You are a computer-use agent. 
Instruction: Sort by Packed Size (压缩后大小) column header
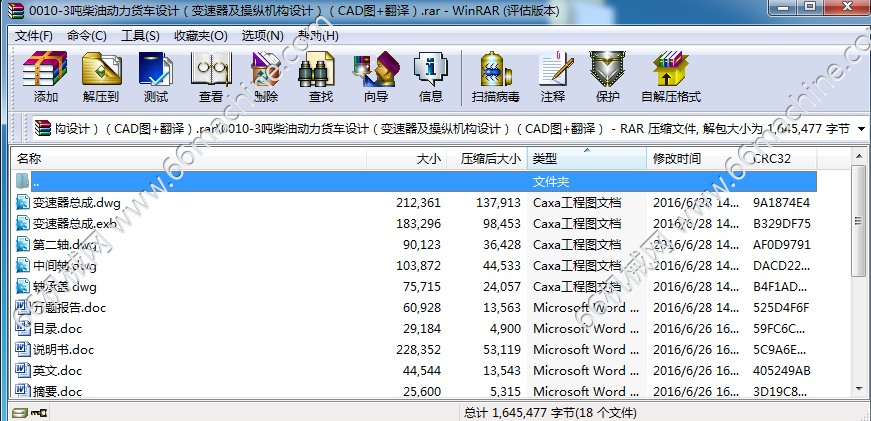(487, 159)
